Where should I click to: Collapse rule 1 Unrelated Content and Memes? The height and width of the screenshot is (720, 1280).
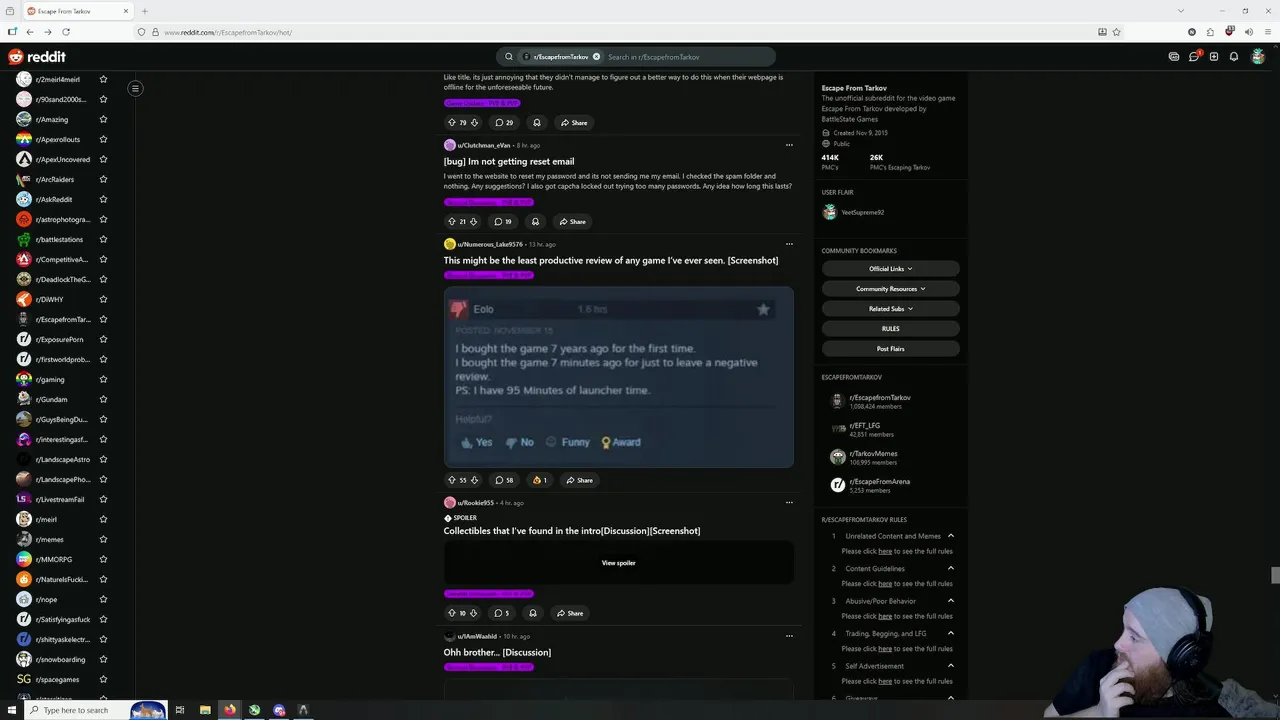[950, 536]
